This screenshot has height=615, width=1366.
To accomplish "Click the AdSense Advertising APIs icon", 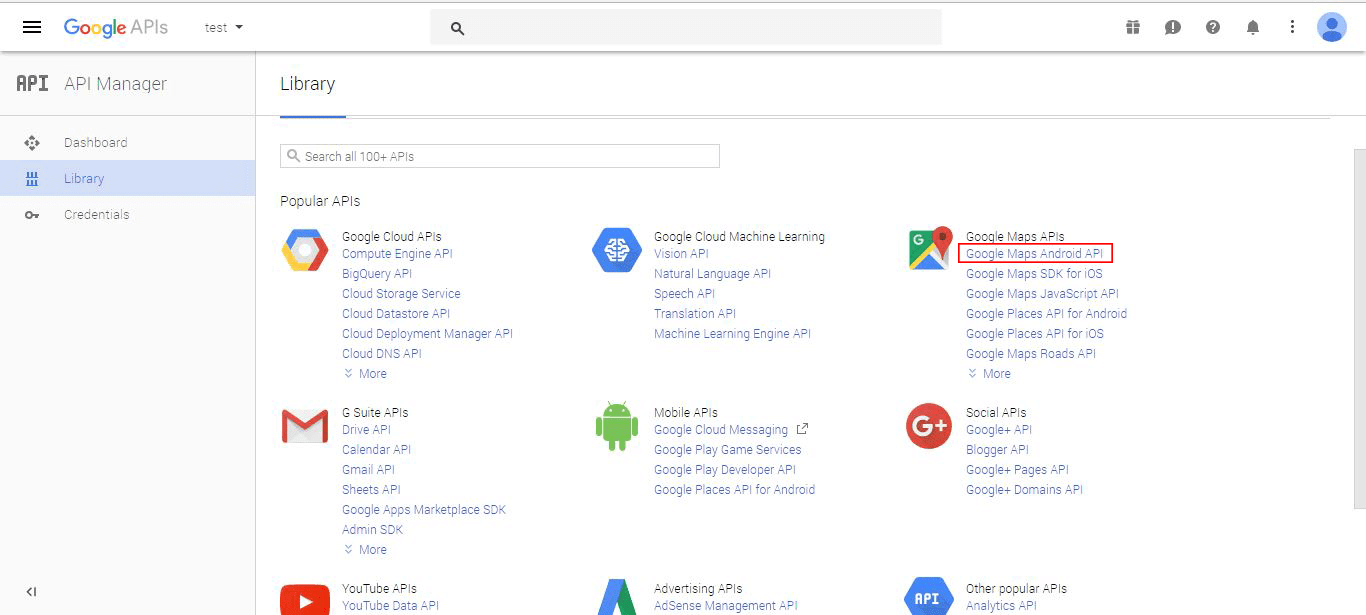I will 618,597.
